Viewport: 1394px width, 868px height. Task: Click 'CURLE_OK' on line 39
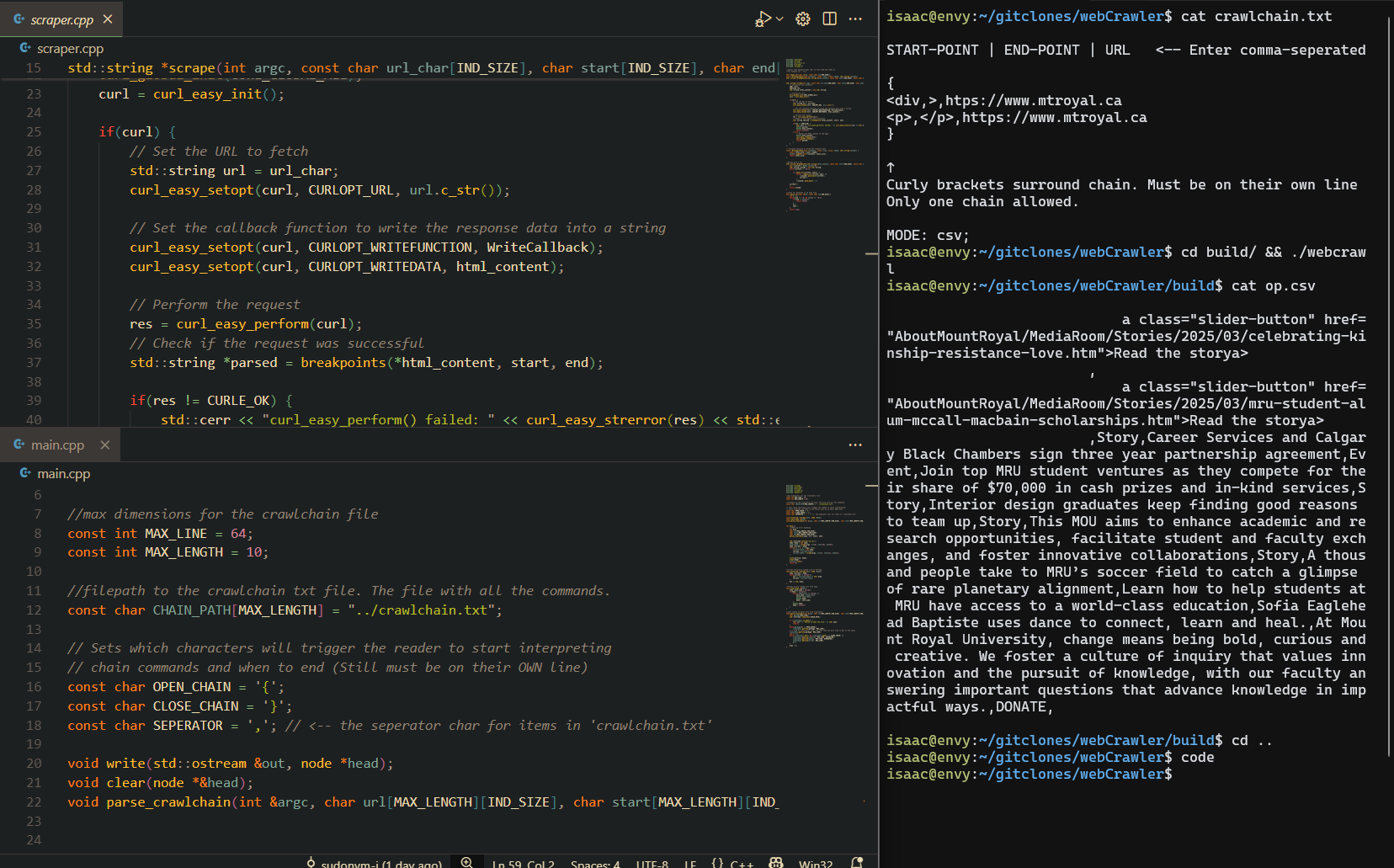(238, 401)
